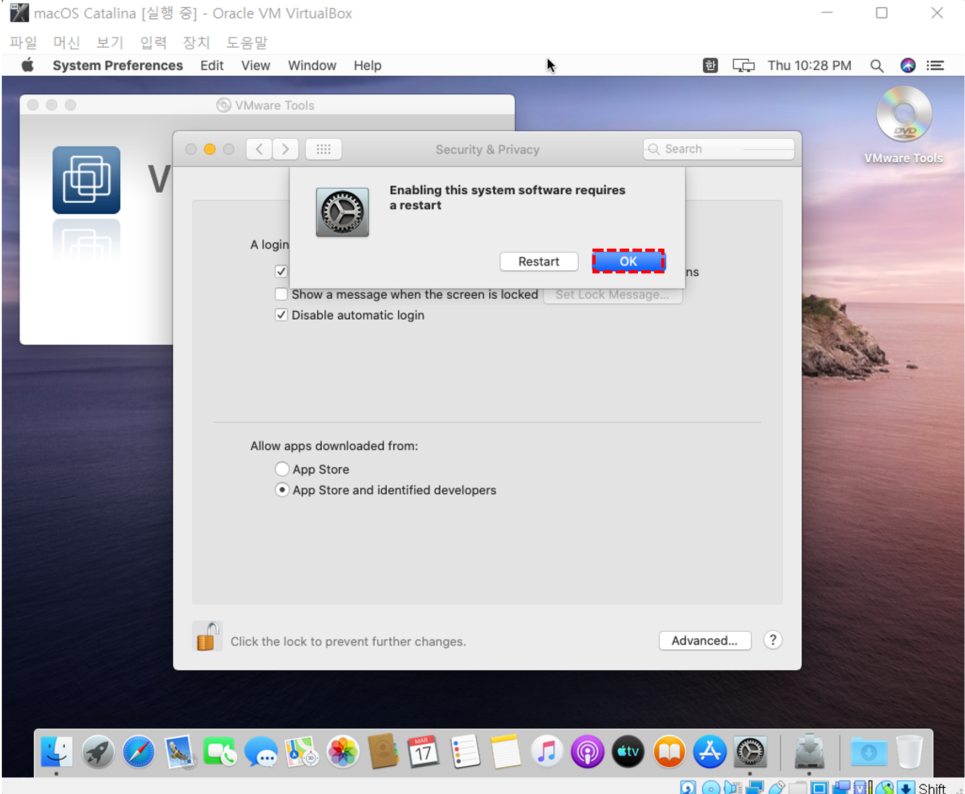The width and height of the screenshot is (965, 794).
Task: Open Downloads folder in Dock
Action: [x=868, y=752]
